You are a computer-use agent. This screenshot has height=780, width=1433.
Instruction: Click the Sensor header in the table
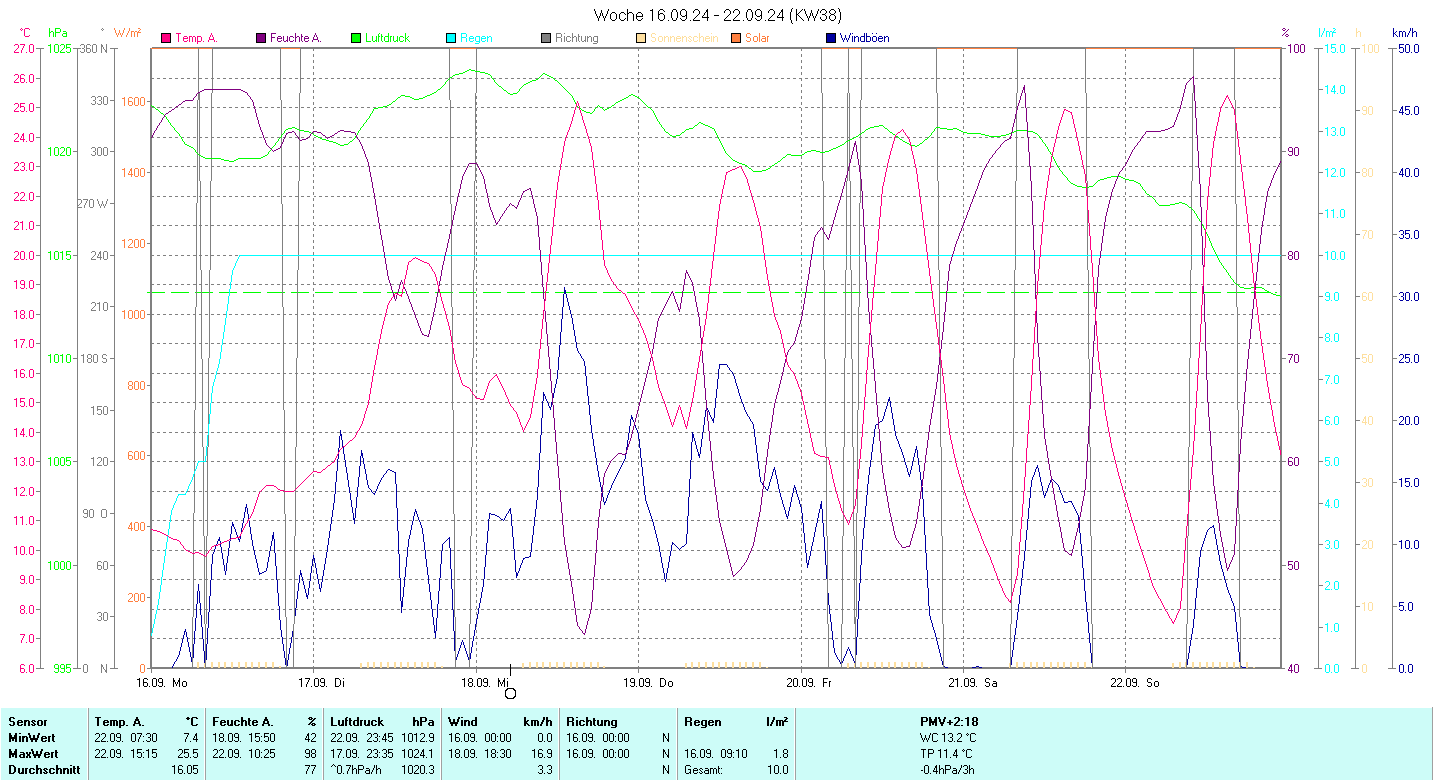[26, 721]
